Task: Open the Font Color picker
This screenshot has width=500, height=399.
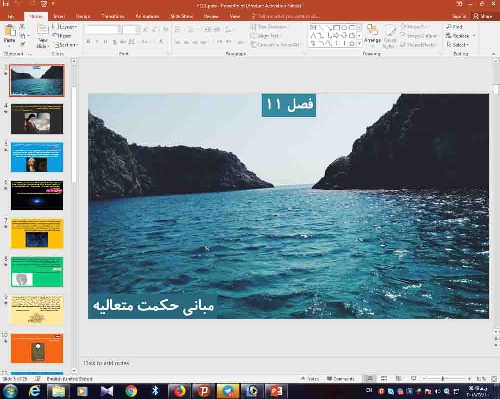Action: pos(162,42)
